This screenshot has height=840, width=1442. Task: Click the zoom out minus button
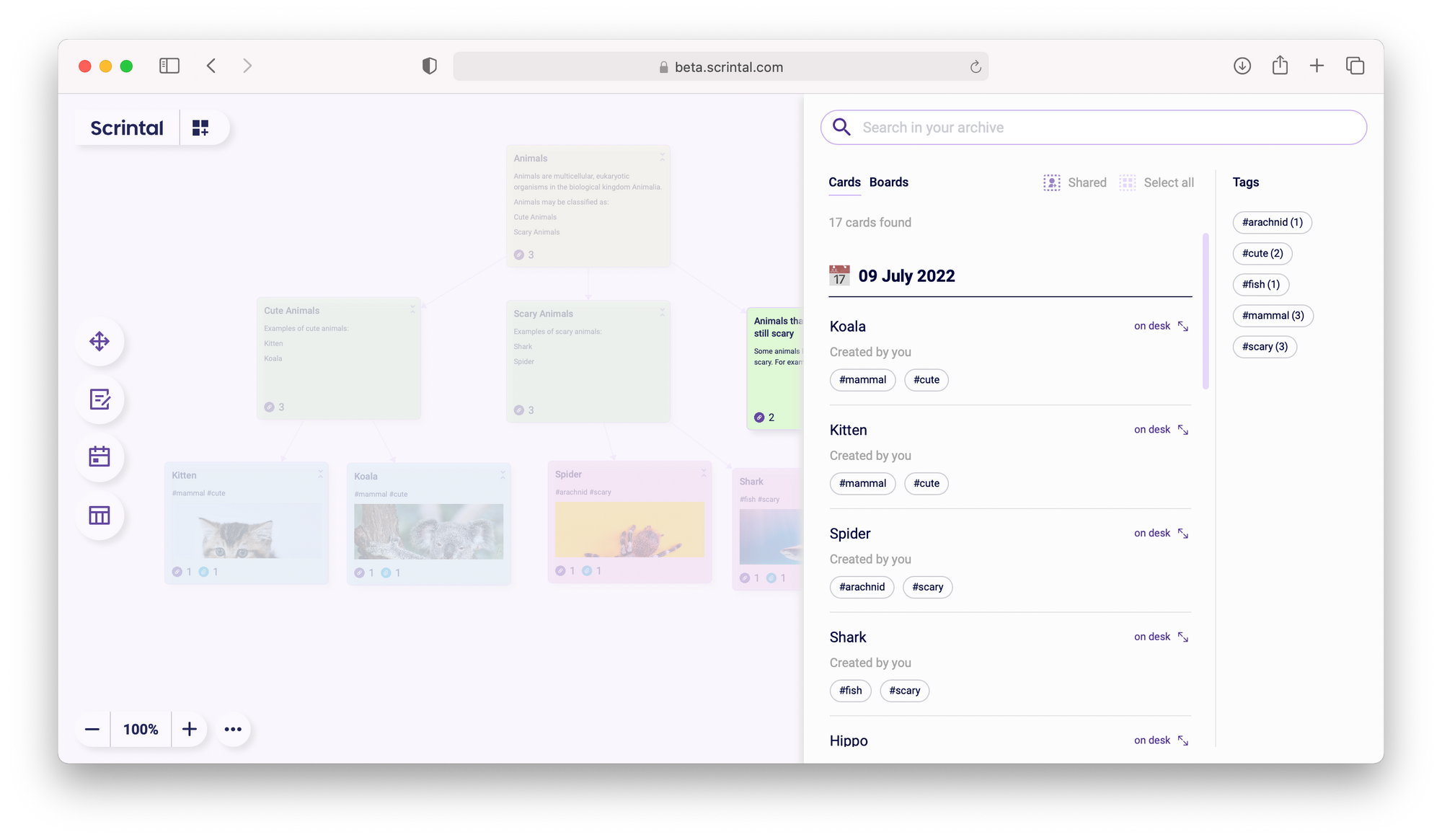pos(92,729)
